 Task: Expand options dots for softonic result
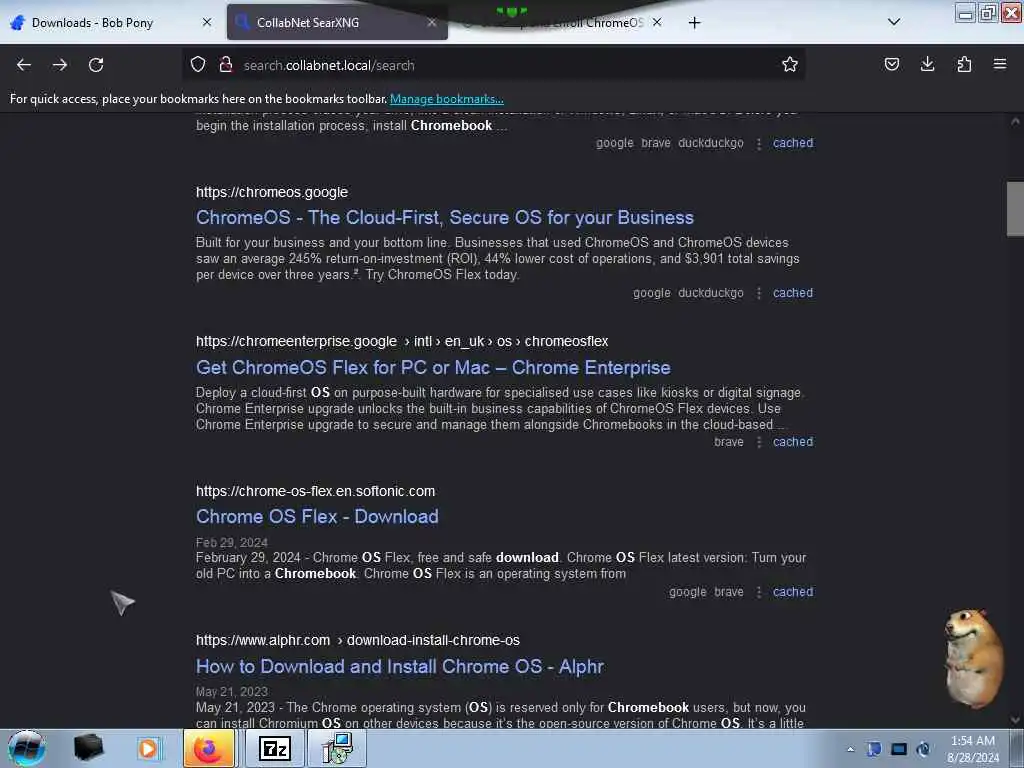tap(758, 592)
